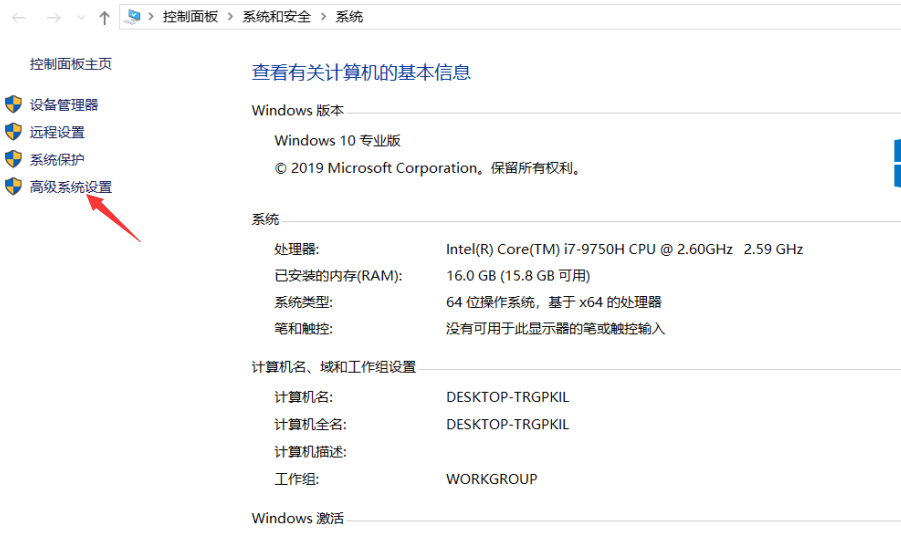Screen dimensions: 901x533
Task: Click 处理器 label
Action: 297,249
